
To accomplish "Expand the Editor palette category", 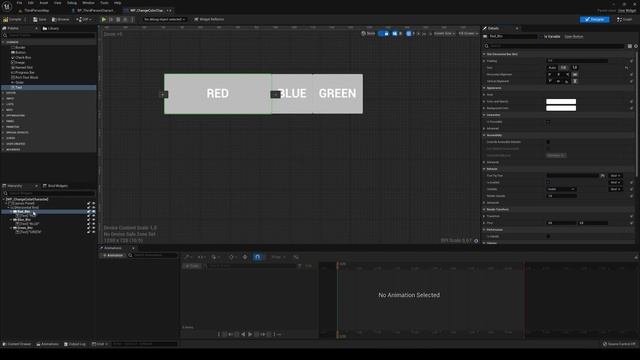I will point(4,93).
